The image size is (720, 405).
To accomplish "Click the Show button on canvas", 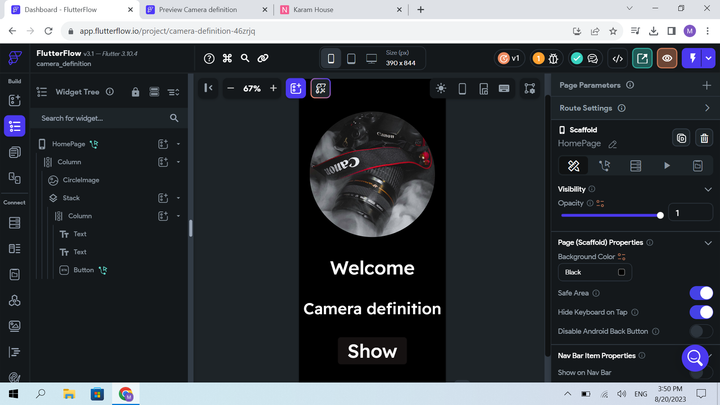I will point(372,351).
